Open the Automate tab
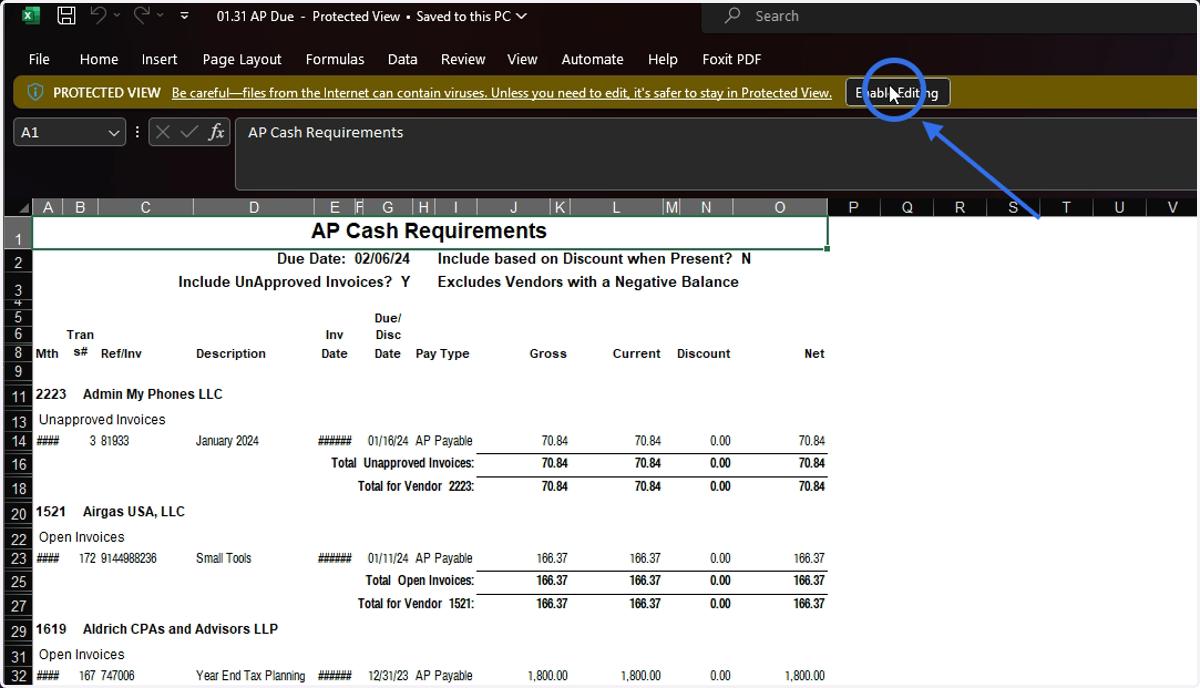The image size is (1200, 688). [x=593, y=59]
